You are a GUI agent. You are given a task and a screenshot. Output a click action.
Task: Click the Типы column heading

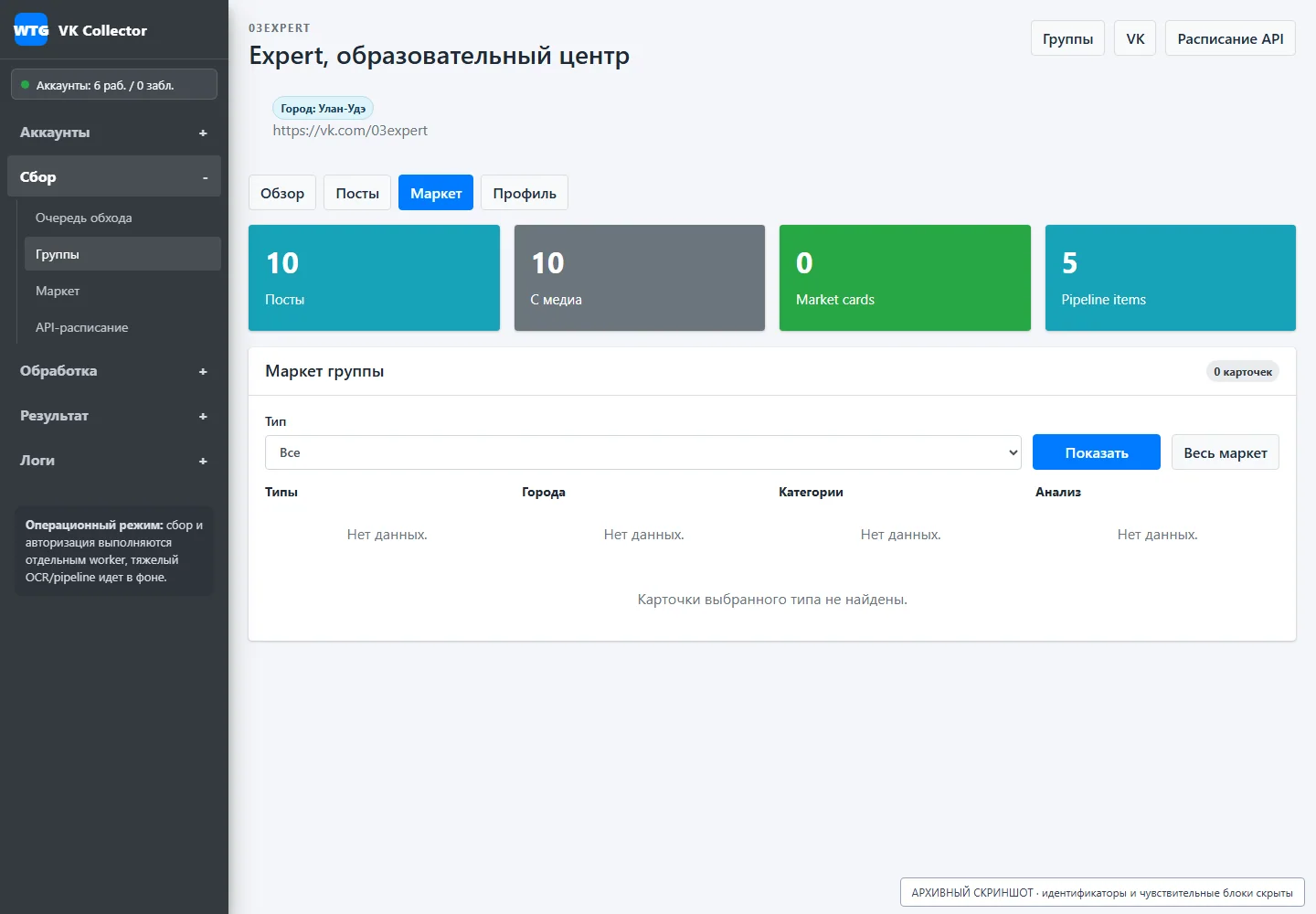(281, 492)
